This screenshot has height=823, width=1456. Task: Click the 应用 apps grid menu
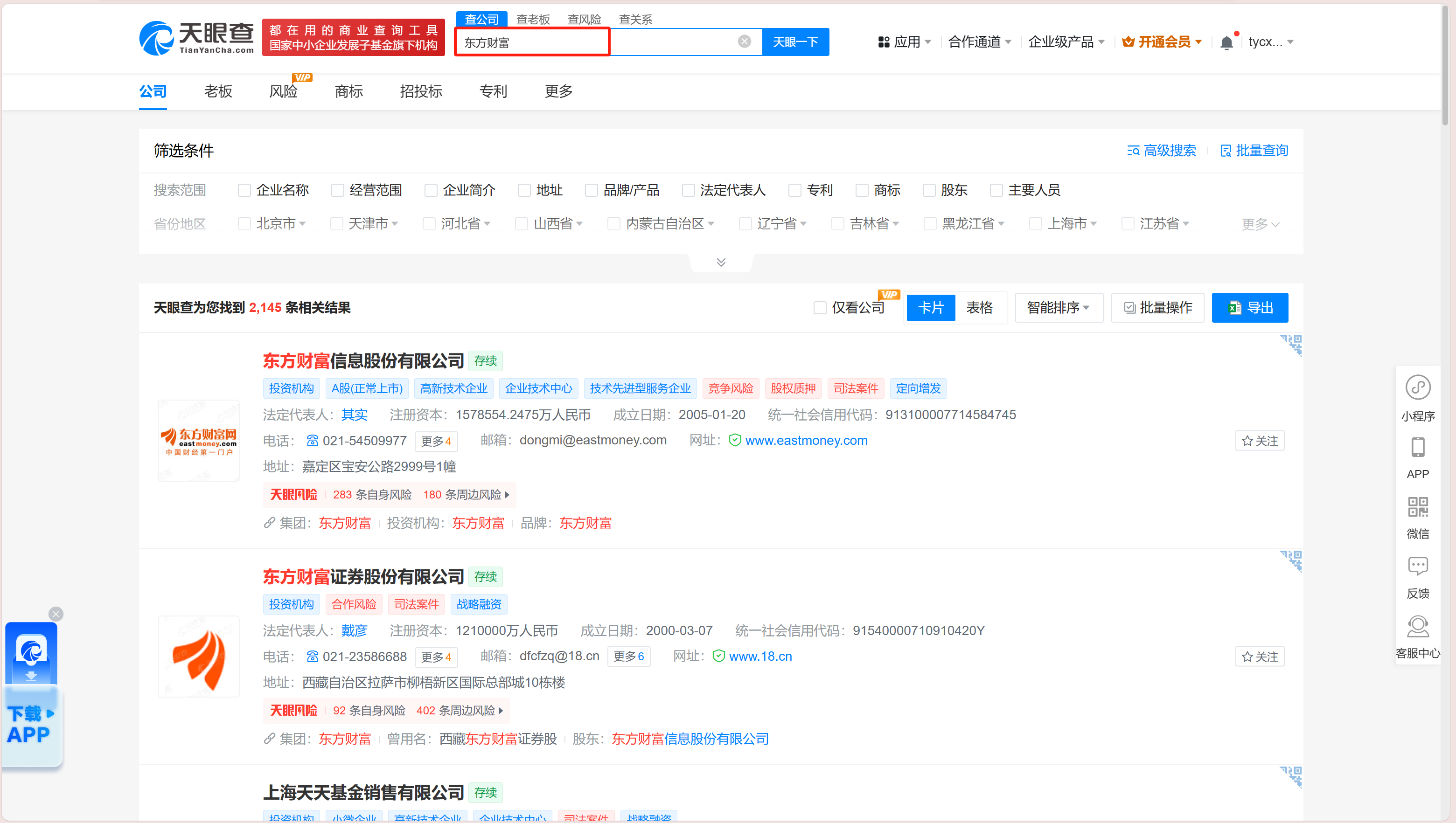coord(904,42)
